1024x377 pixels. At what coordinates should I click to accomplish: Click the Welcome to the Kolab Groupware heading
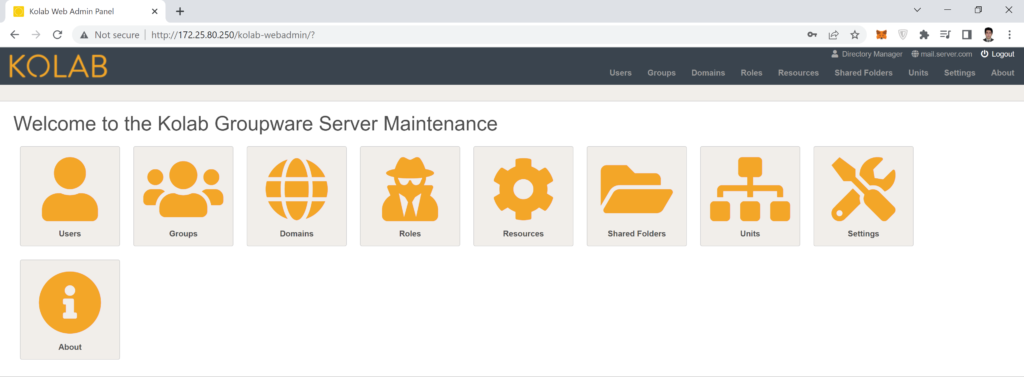[255, 123]
